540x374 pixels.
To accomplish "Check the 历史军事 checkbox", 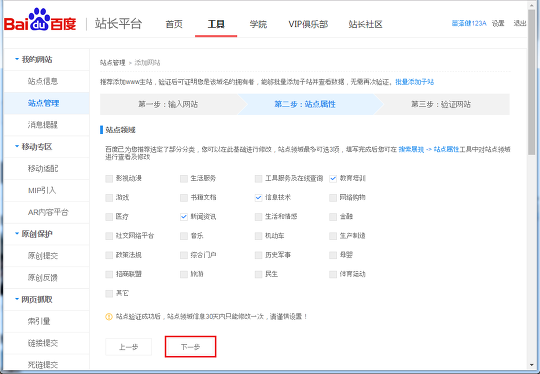I will click(259, 255).
